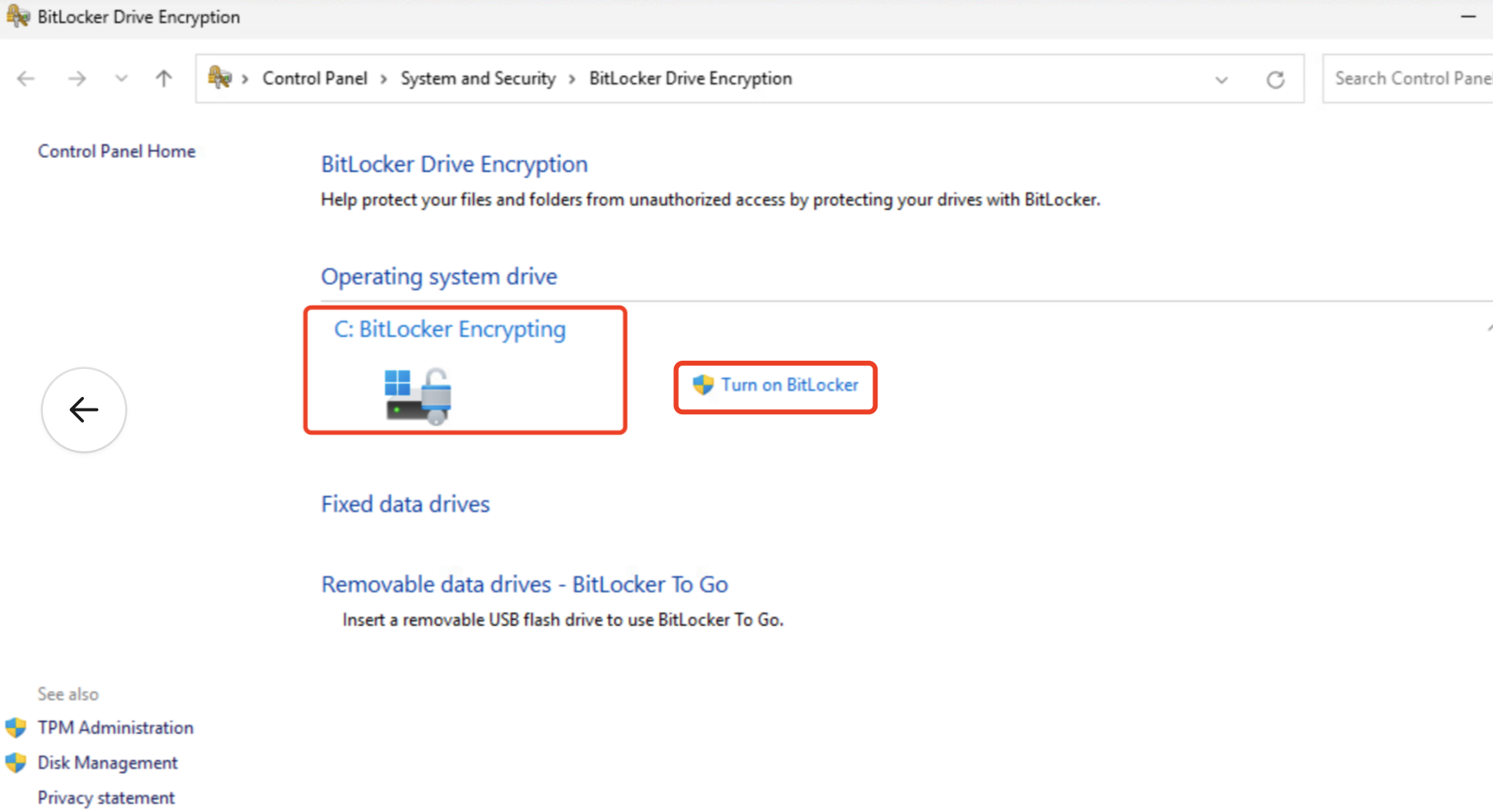Open the Privacy statement link

tap(105, 798)
